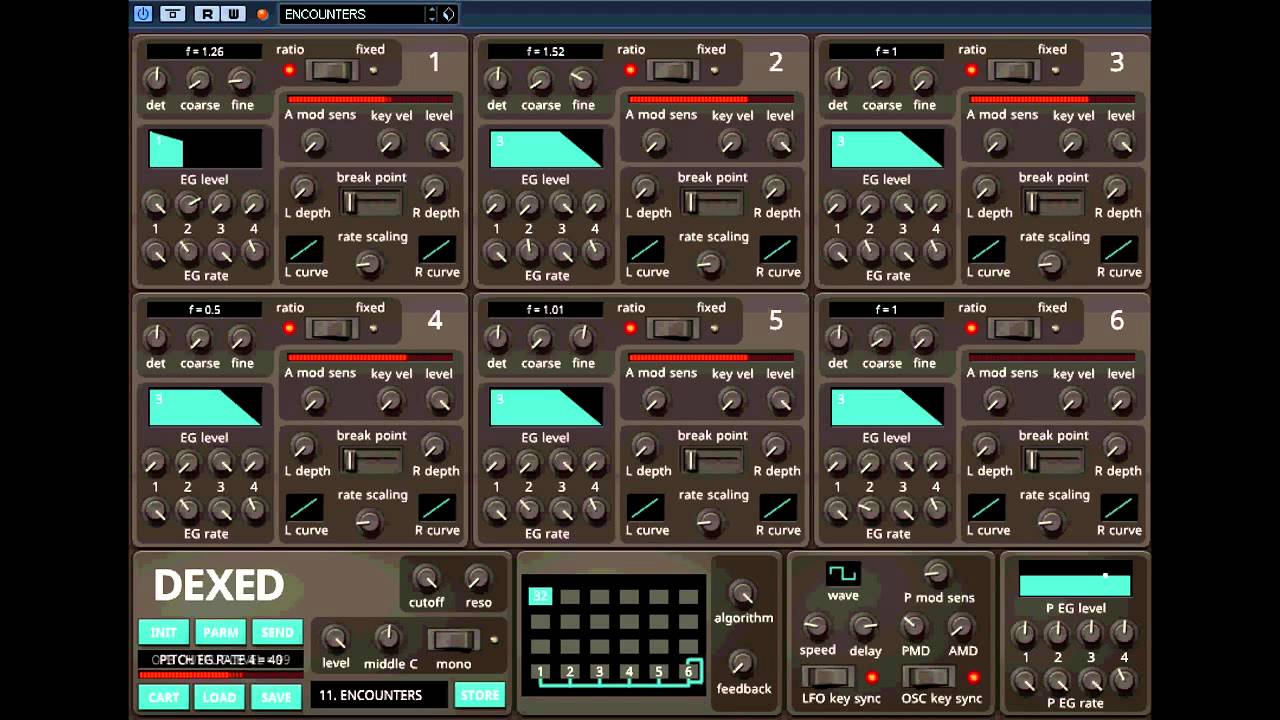Click the P mod sens knob
Viewport: 1280px width, 720px height.
pos(937,573)
